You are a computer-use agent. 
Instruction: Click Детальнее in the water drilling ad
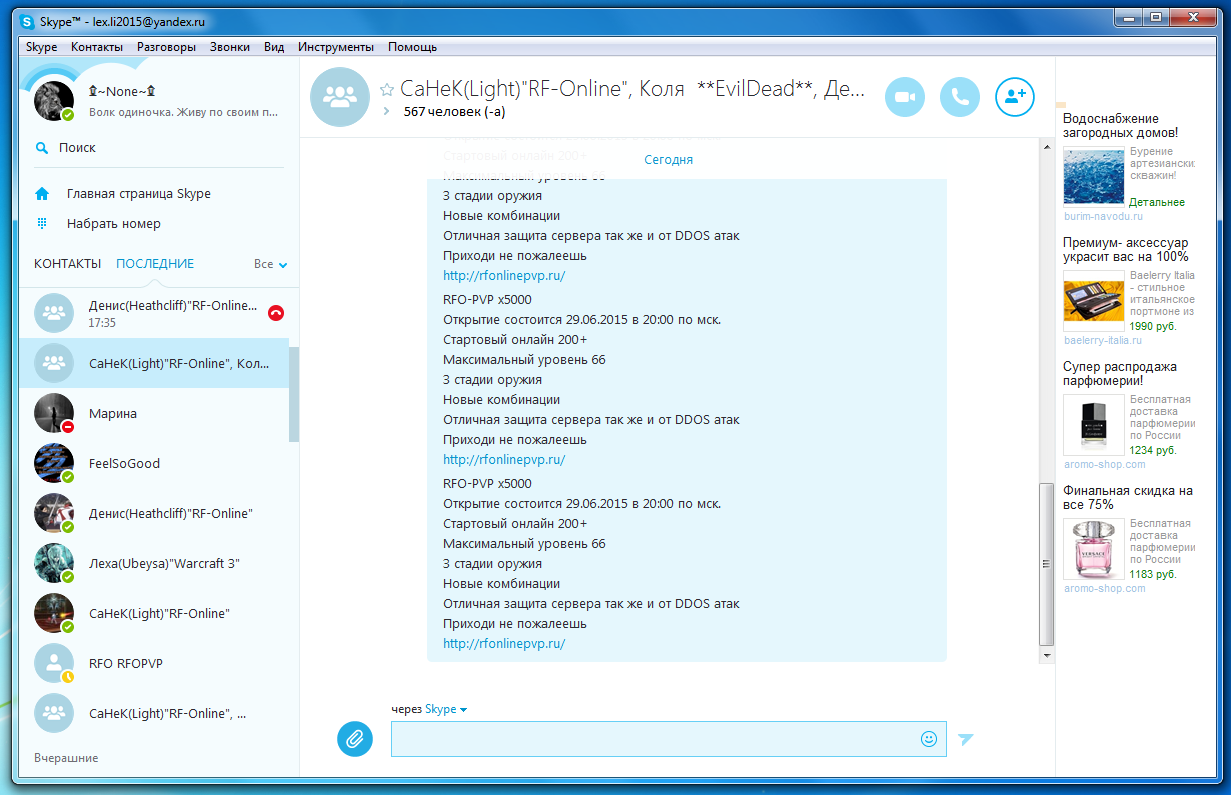(x=1157, y=202)
